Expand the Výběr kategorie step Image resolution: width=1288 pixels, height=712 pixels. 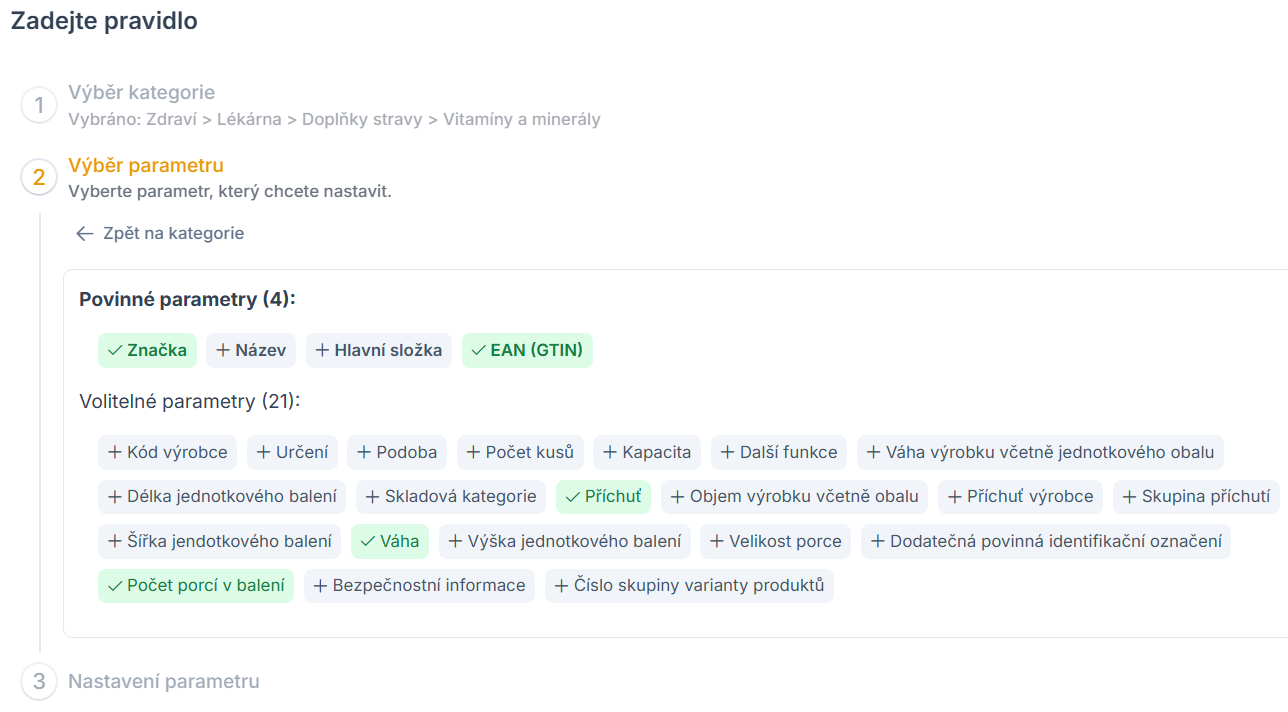141,93
